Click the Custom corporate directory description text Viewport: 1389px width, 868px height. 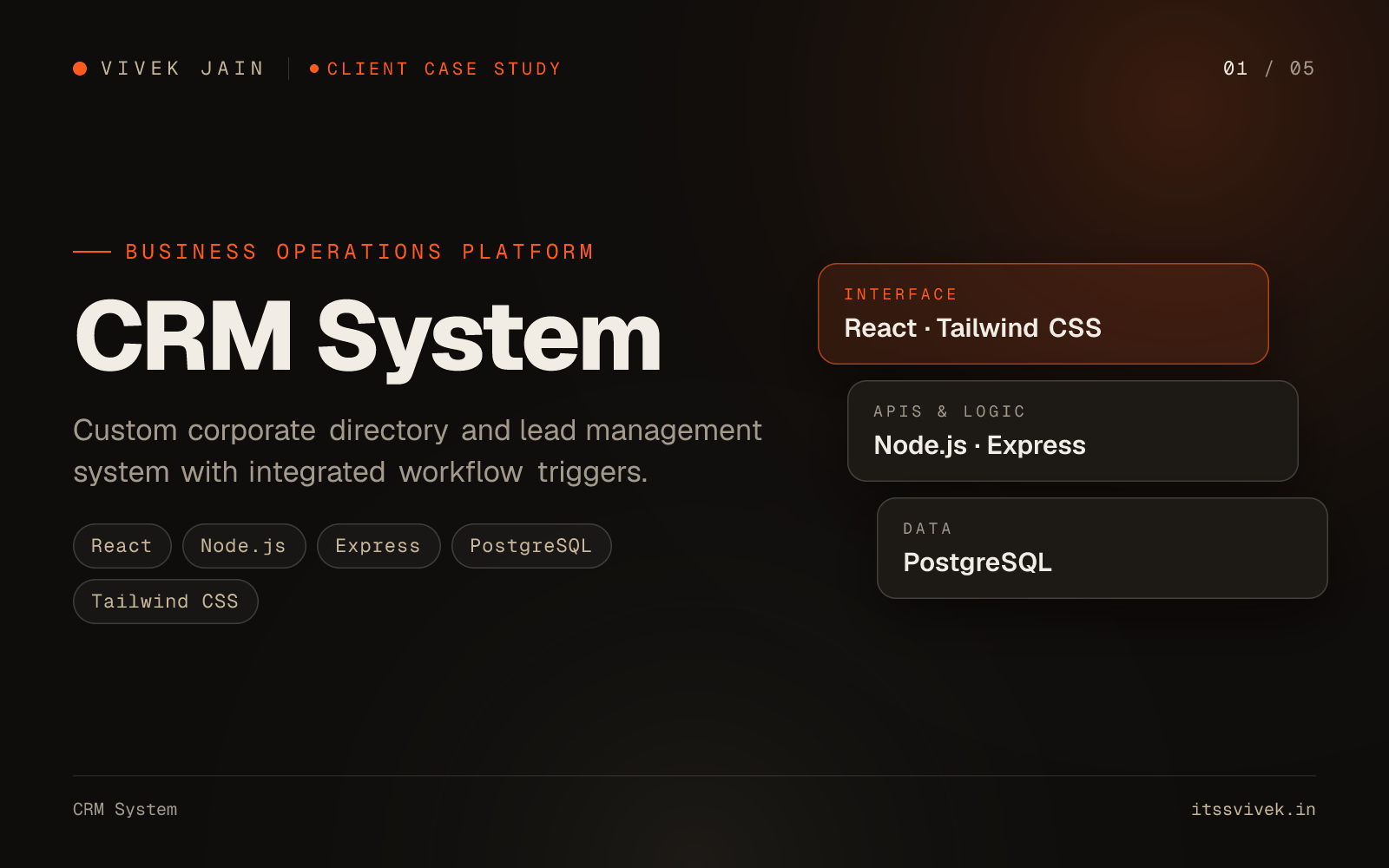pyautogui.click(x=418, y=450)
